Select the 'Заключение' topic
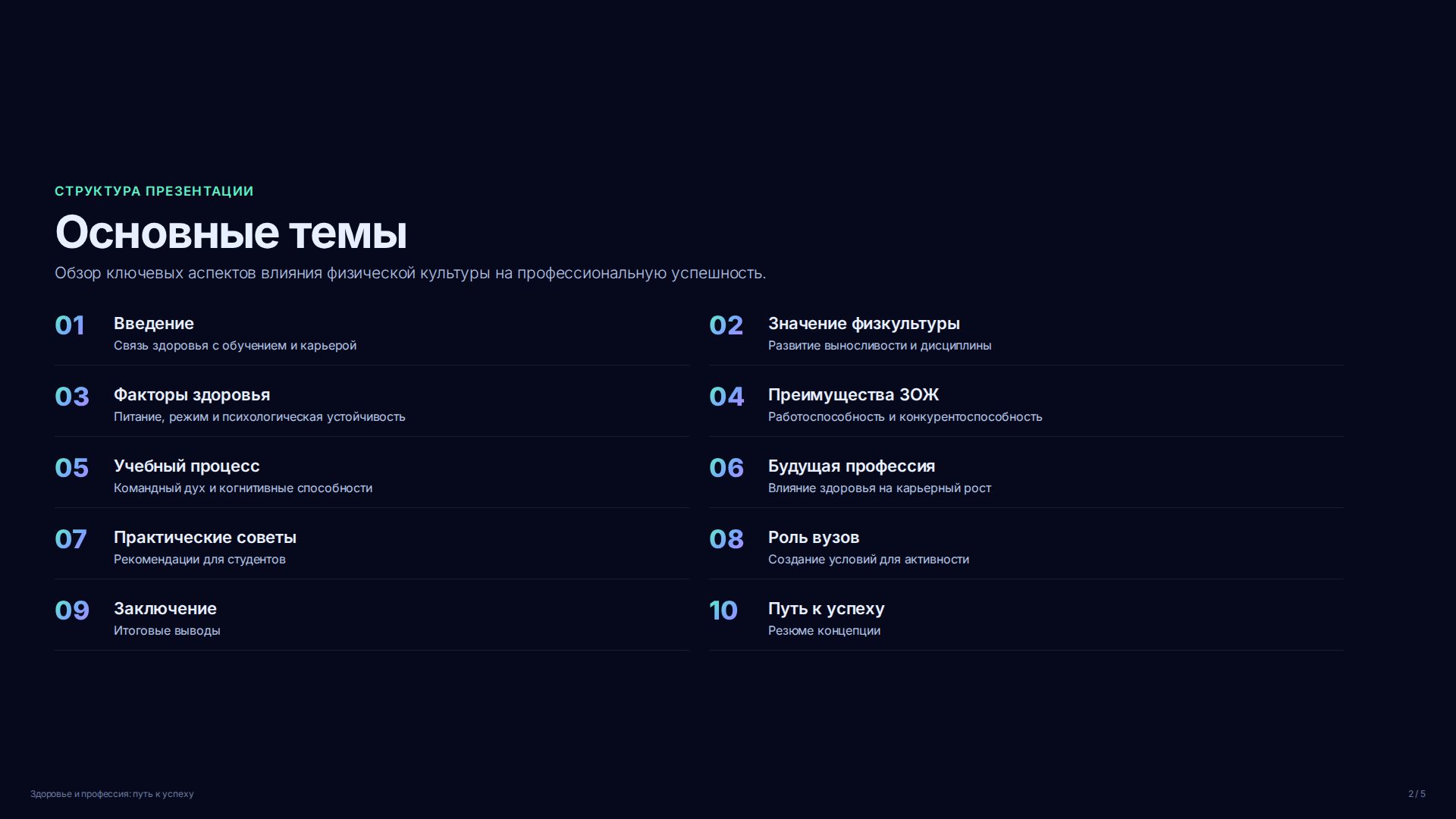The height and width of the screenshot is (819, 1456). [165, 609]
